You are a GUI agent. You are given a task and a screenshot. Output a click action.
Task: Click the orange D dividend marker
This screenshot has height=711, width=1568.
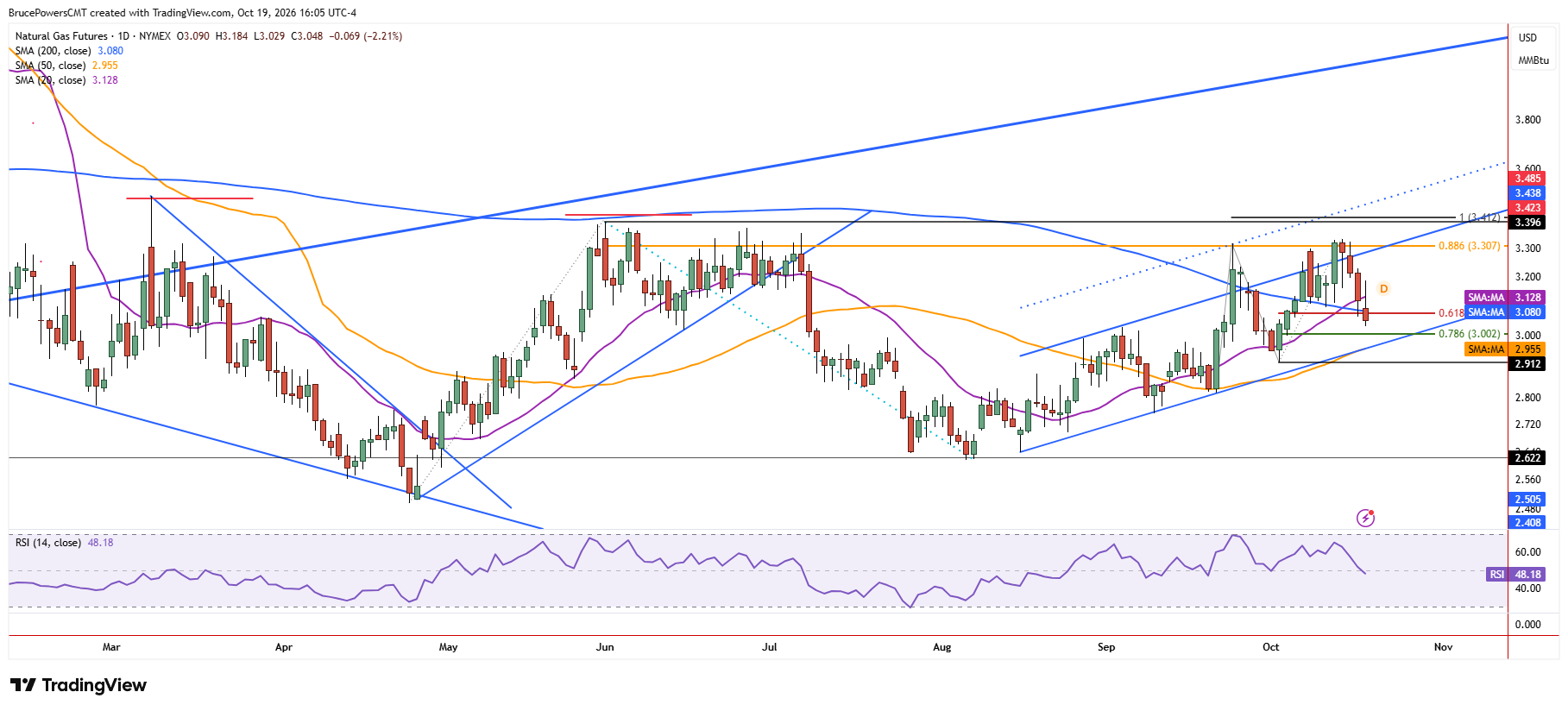(1383, 288)
